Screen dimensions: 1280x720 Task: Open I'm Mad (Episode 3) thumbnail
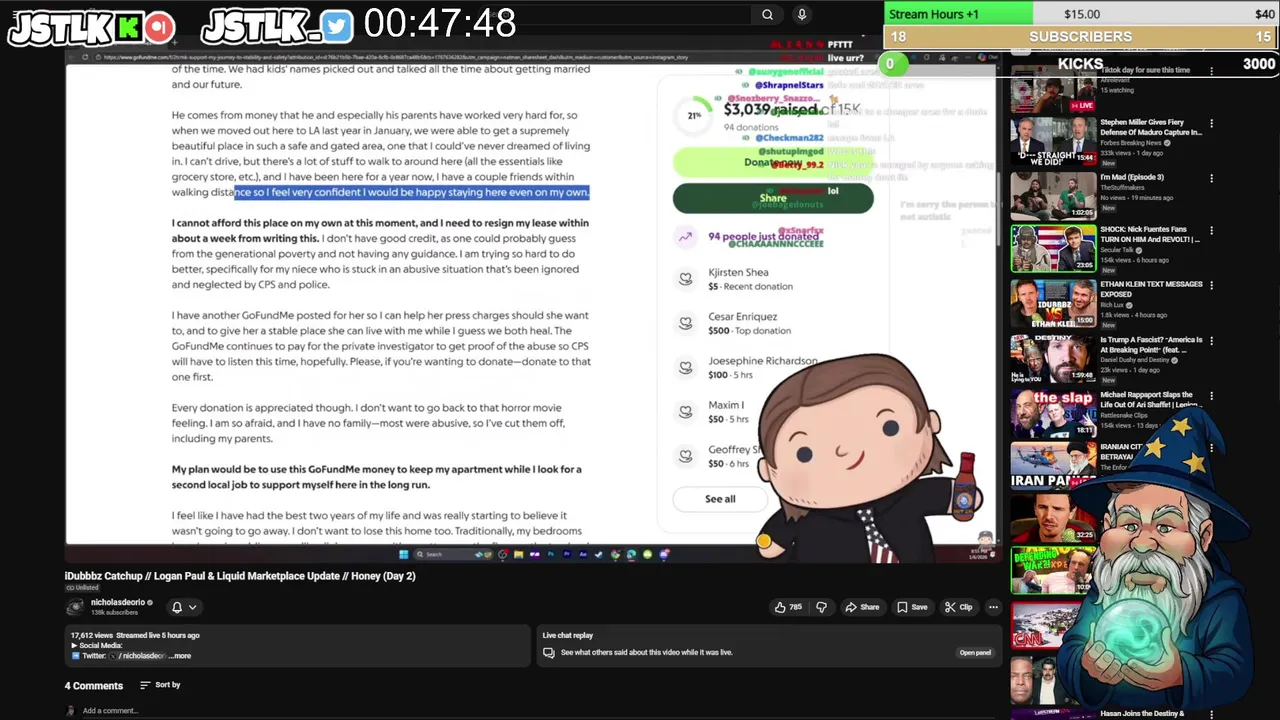point(1053,196)
